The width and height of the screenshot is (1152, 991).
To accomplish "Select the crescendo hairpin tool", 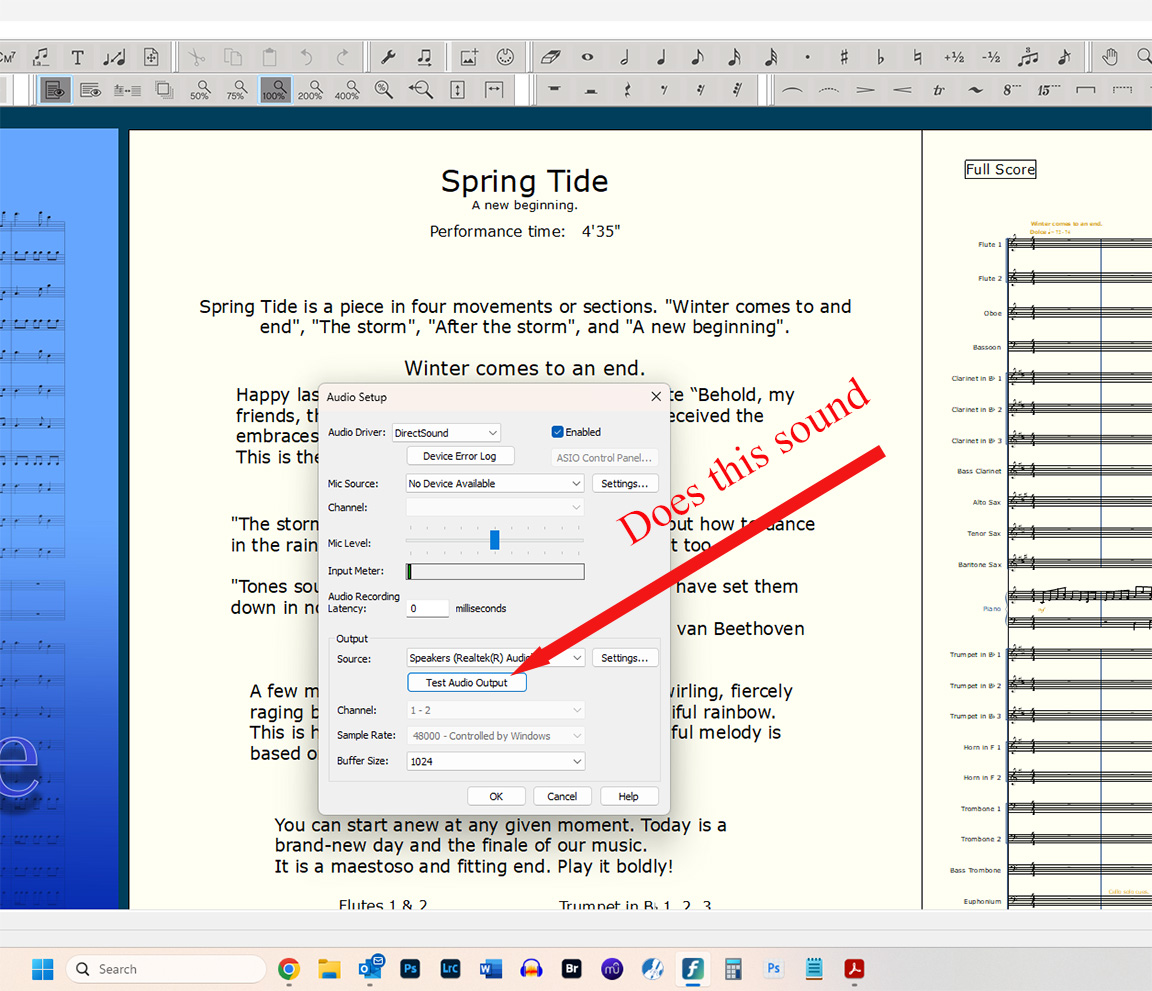I will click(x=902, y=90).
